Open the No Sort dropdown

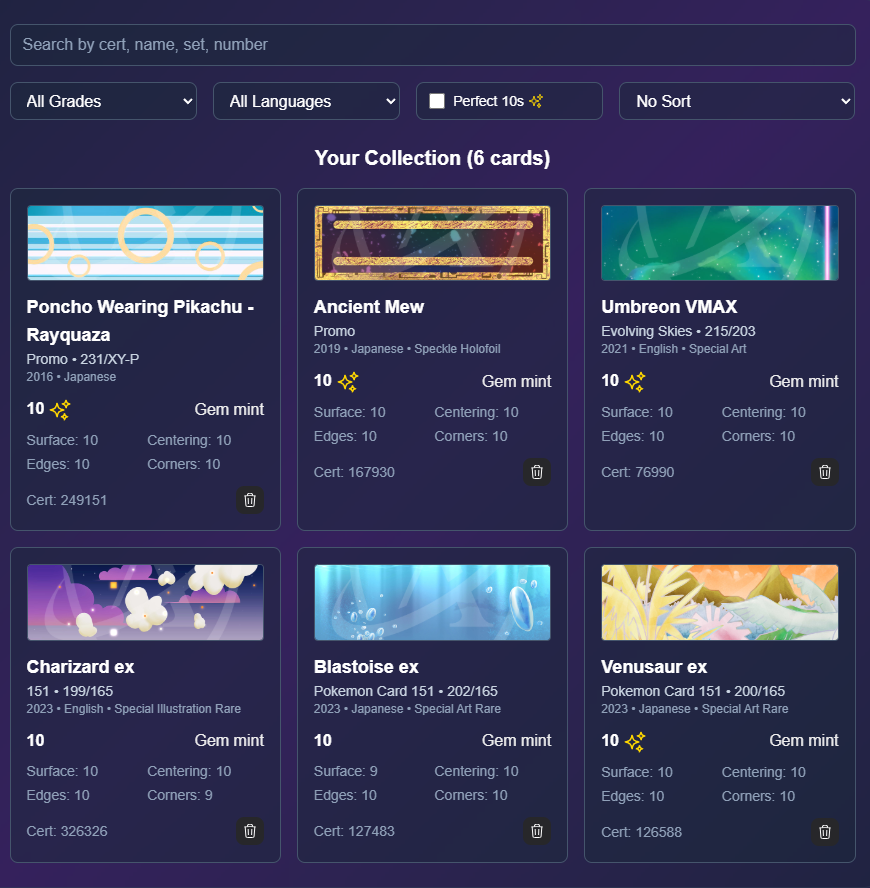pos(737,101)
